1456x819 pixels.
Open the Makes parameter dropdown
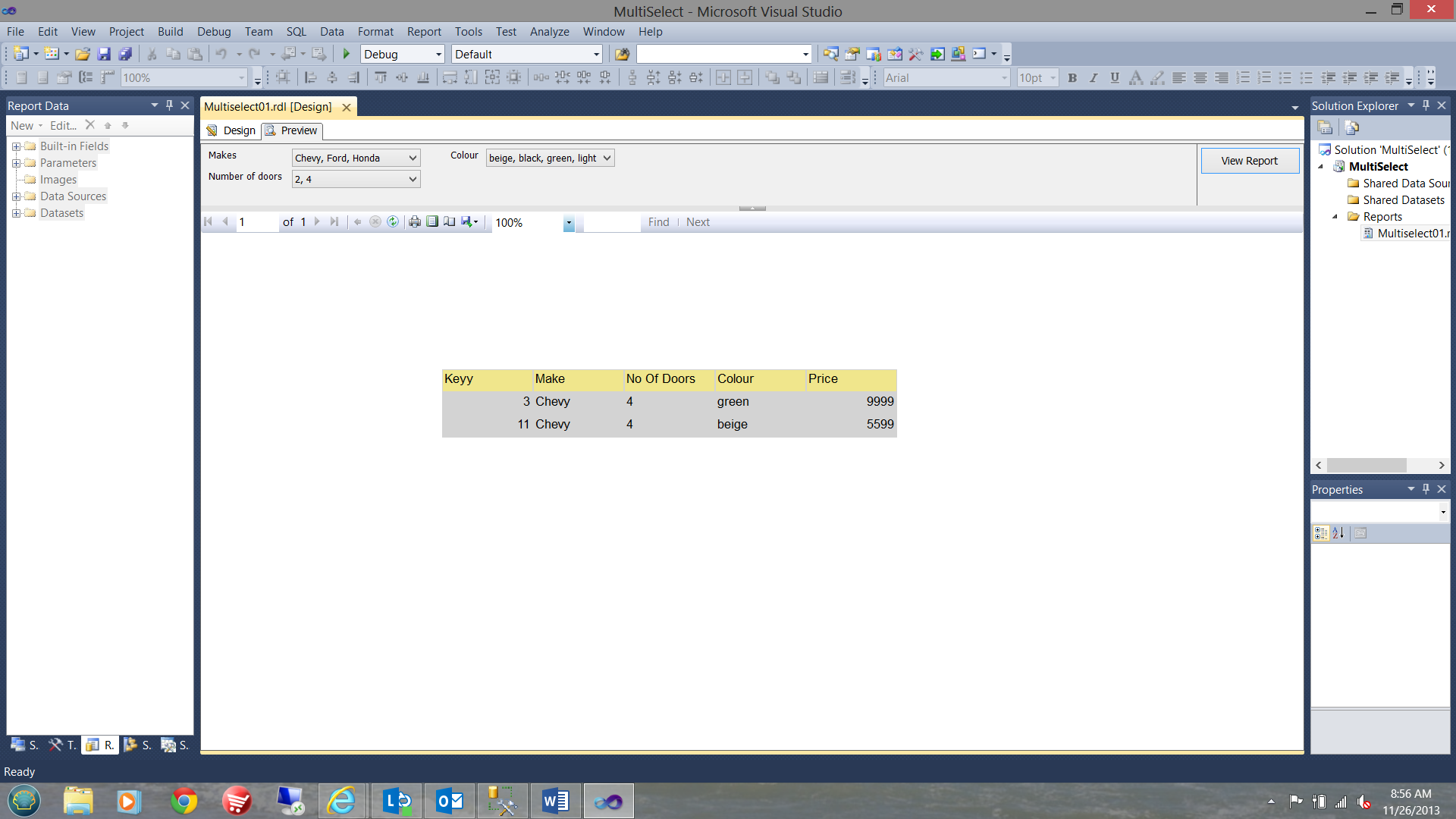click(x=413, y=158)
